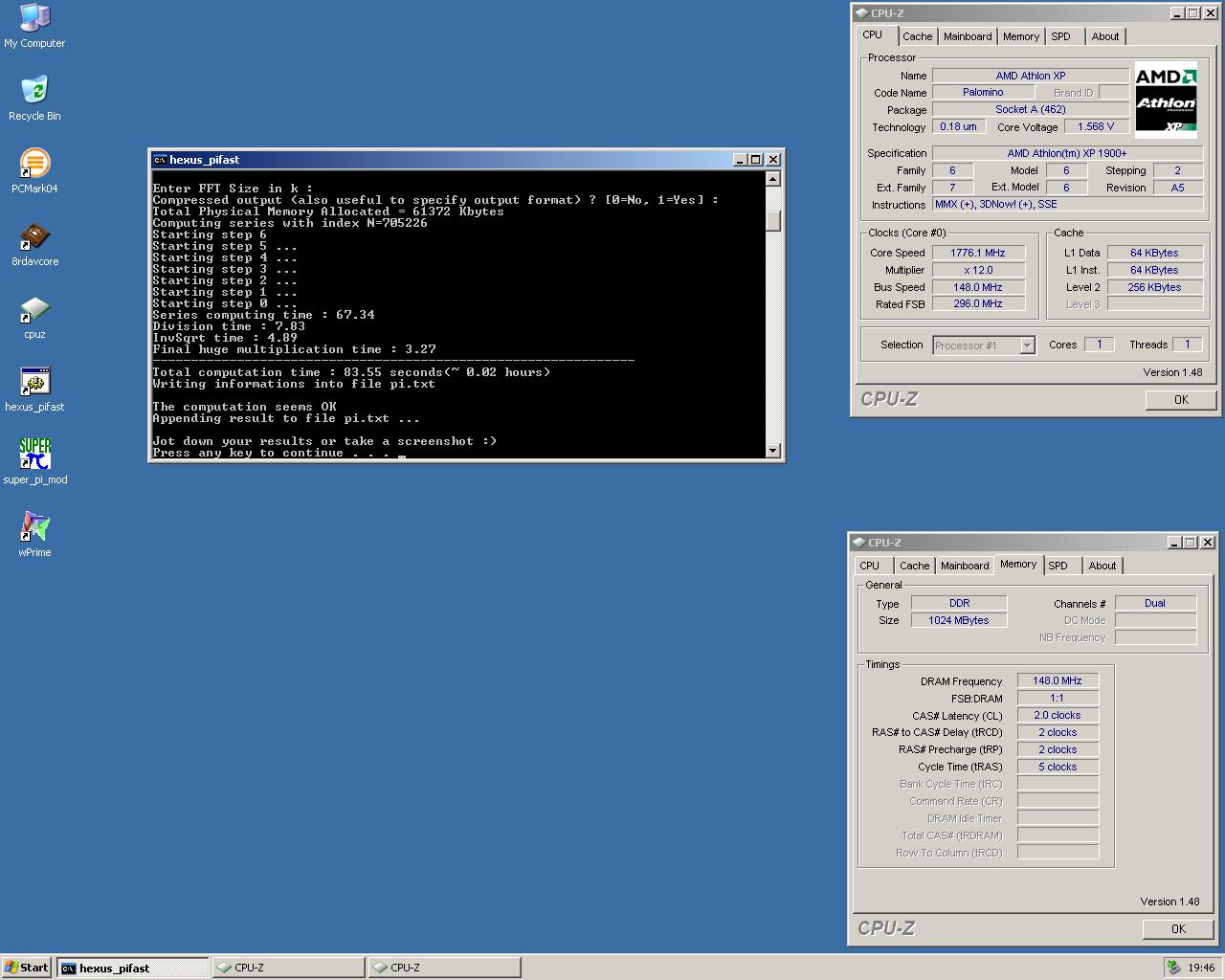
Task: Click the 1:1 FSB:DRAM ratio value
Action: pyautogui.click(x=1058, y=698)
